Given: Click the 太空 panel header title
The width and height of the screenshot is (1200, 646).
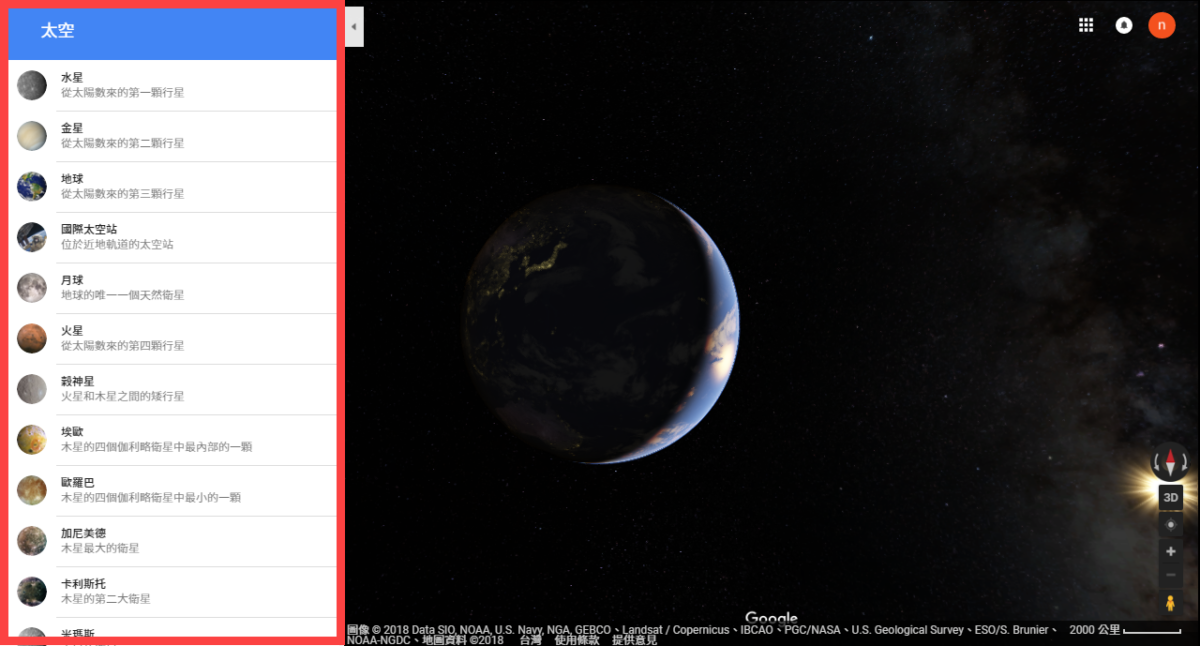Looking at the screenshot, I should (x=57, y=31).
